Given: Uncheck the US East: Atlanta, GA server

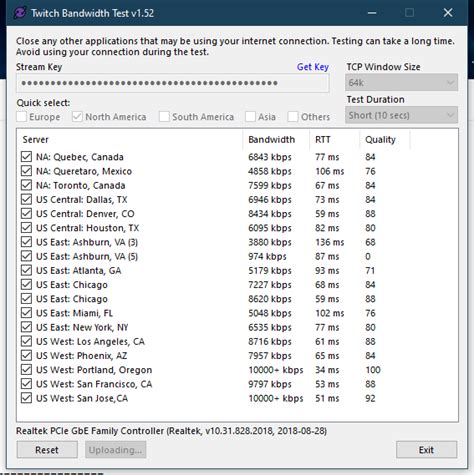Looking at the screenshot, I should click(x=26, y=270).
